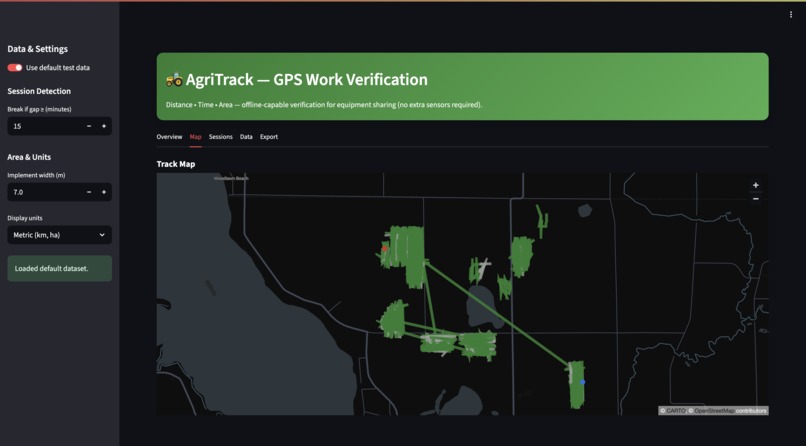Decrease the break gap minutes value

(x=89, y=126)
